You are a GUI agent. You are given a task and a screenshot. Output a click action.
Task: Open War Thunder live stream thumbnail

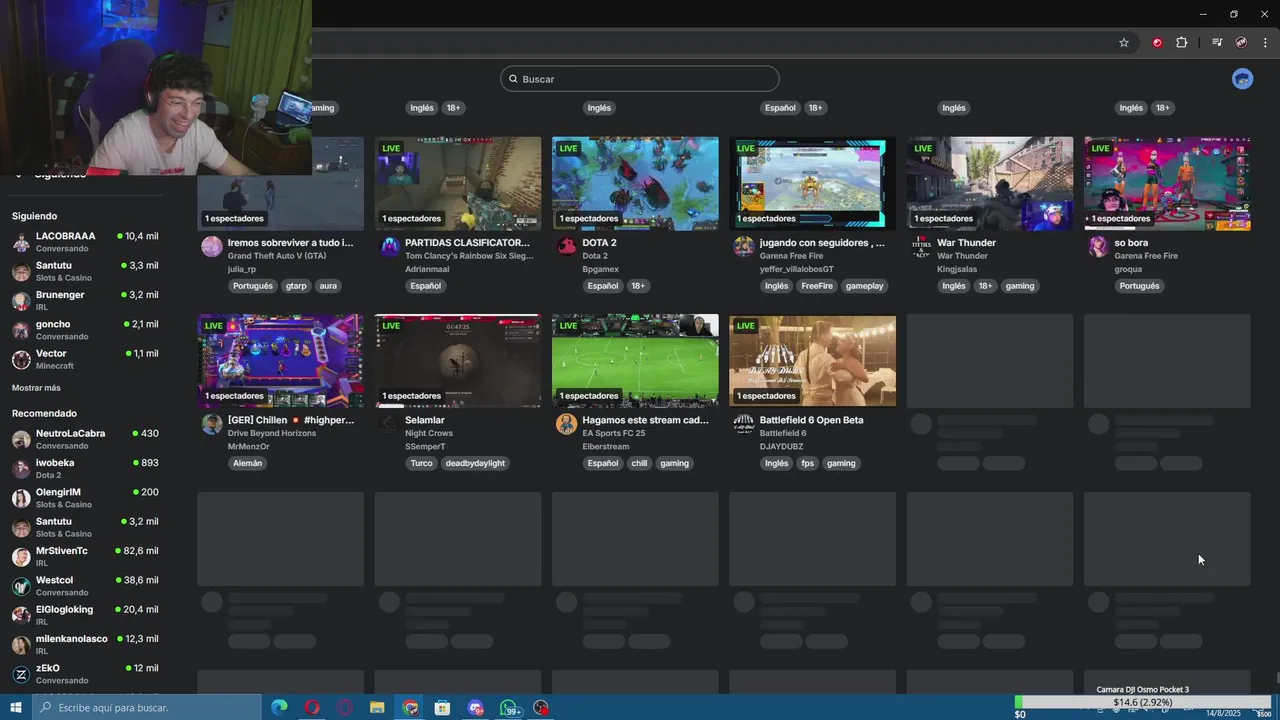coord(990,184)
